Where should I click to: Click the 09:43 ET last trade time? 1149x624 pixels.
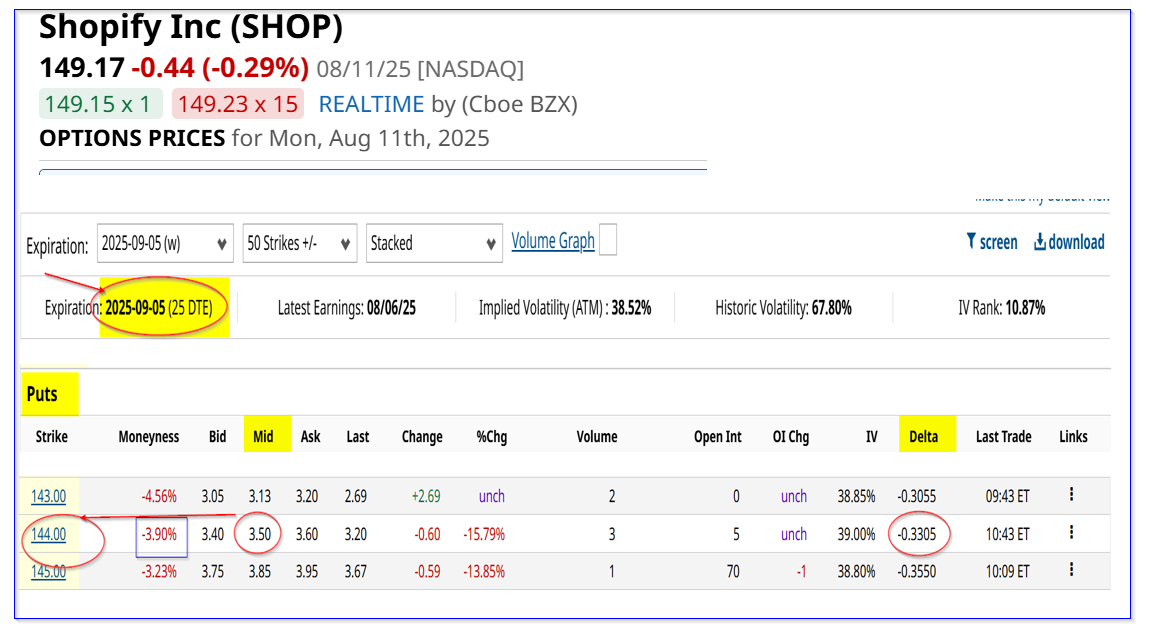[x=1008, y=497]
